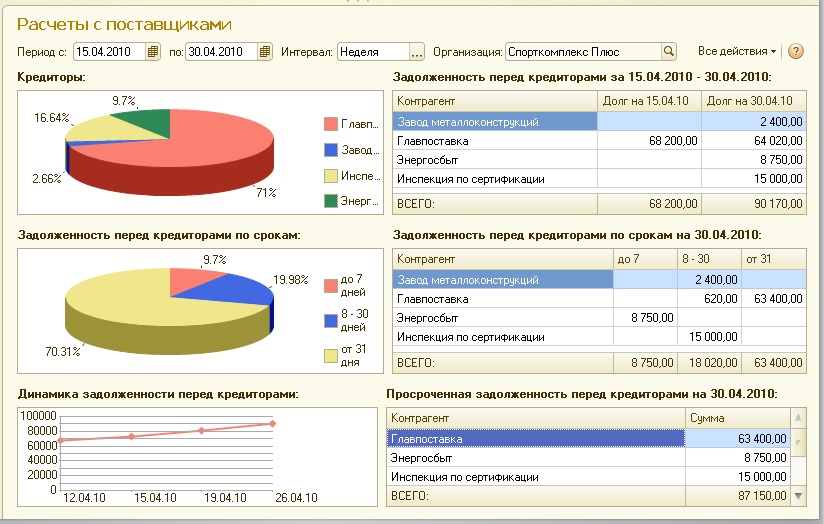The image size is (824, 524).
Task: Select Завод металлоконструкций row in first table
Action: pyautogui.click(x=599, y=122)
